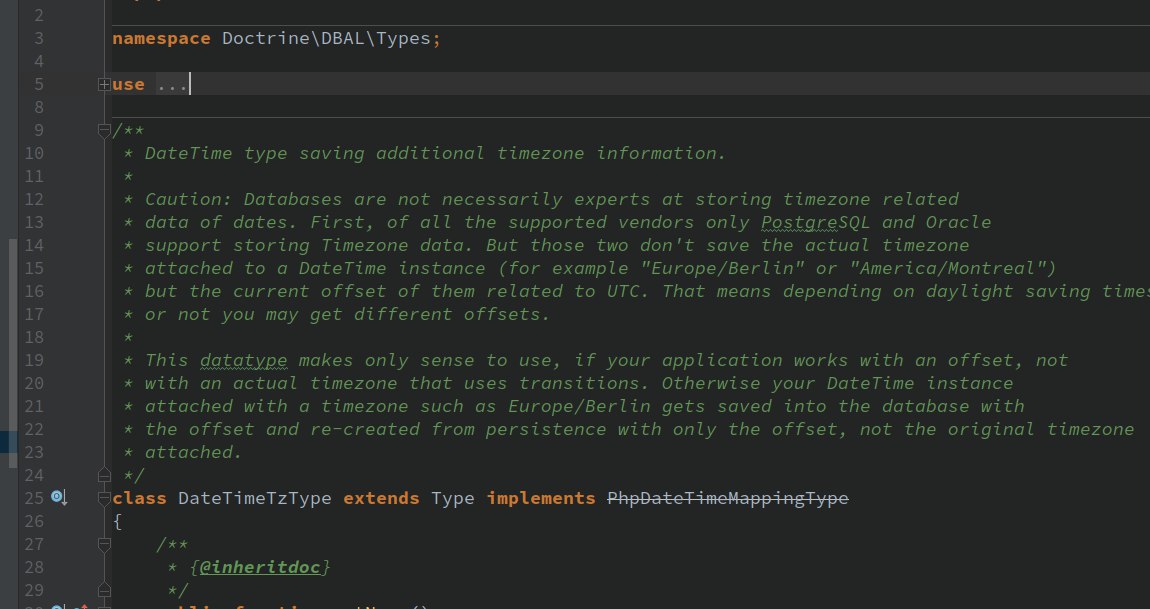Click the 'class' keyword on line 25
Screen dimensions: 1150x609
pyautogui.click(x=139, y=498)
